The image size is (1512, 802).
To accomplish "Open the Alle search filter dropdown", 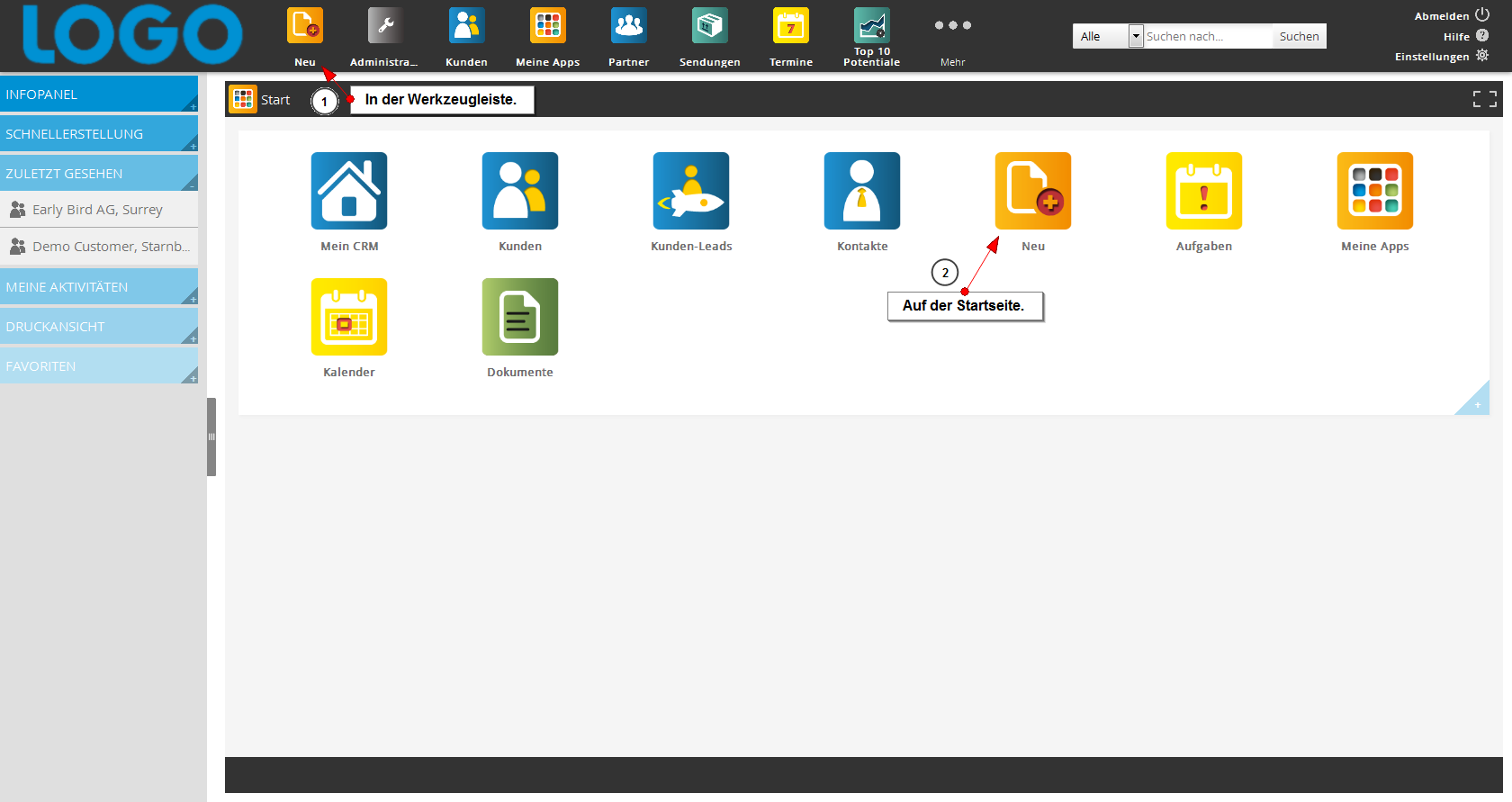I will pyautogui.click(x=1108, y=36).
